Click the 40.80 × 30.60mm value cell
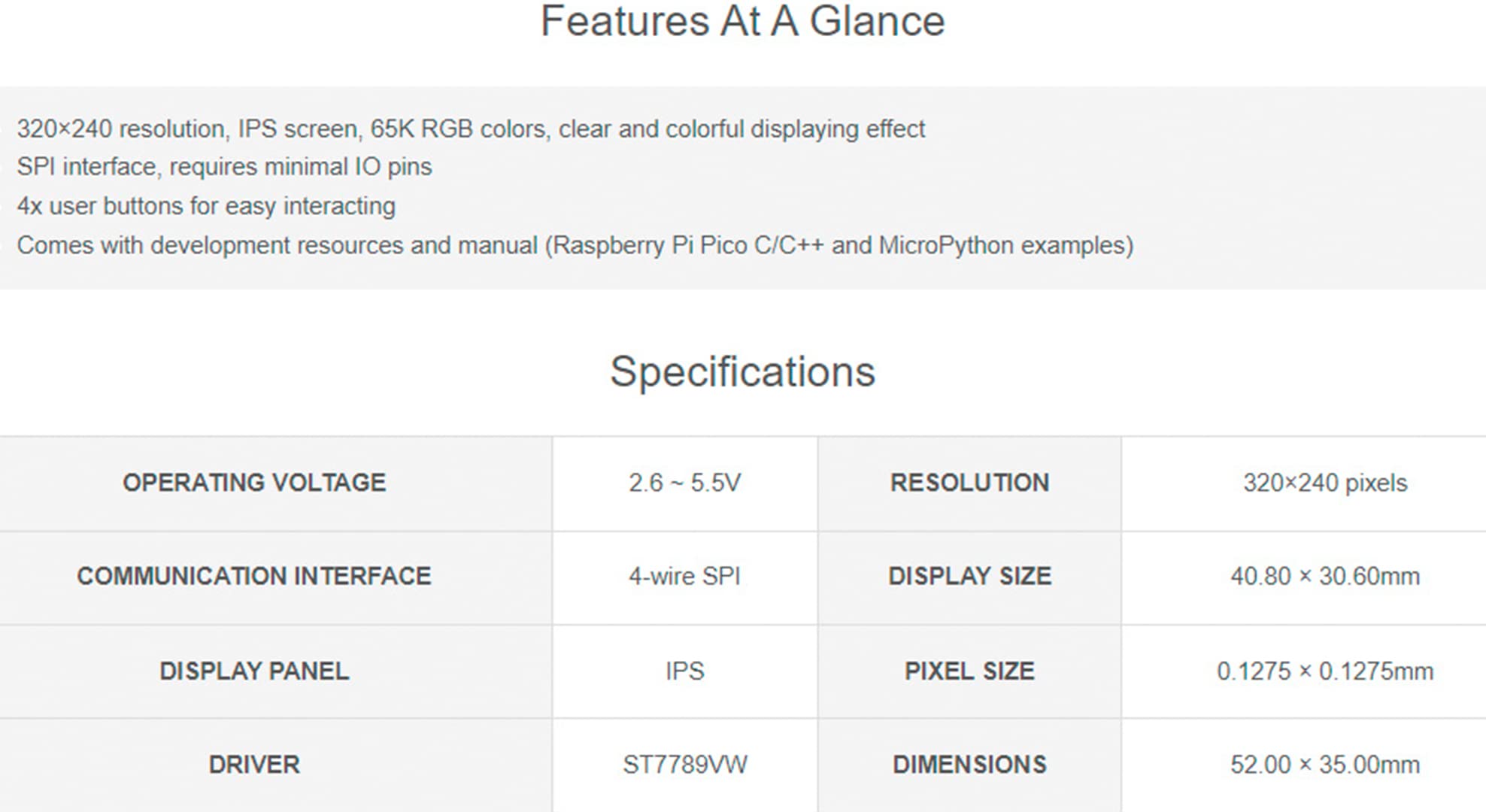Viewport: 1486px width, 812px height. pos(1324,577)
